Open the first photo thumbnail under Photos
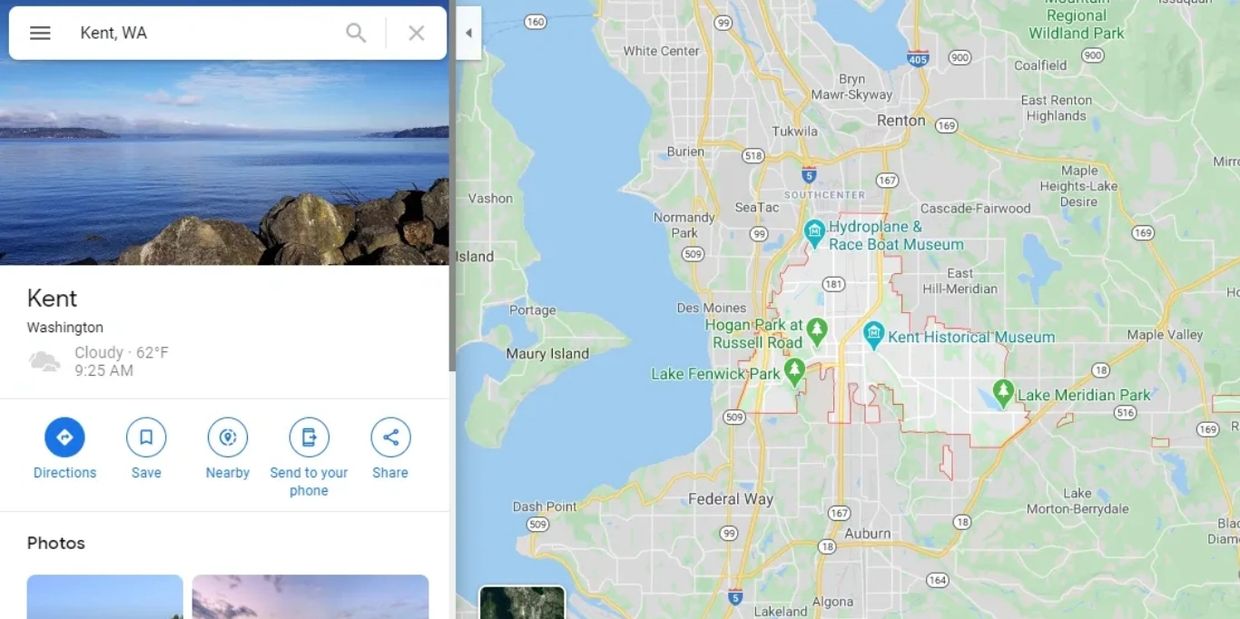The width and height of the screenshot is (1240, 619). point(105,597)
